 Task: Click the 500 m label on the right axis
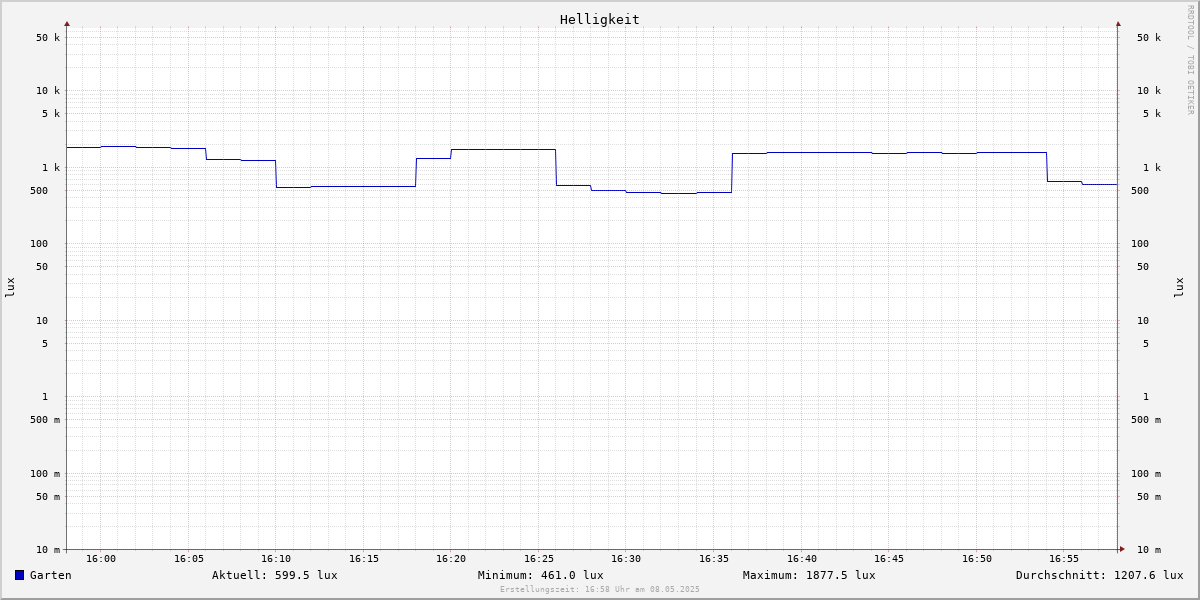click(x=1146, y=420)
